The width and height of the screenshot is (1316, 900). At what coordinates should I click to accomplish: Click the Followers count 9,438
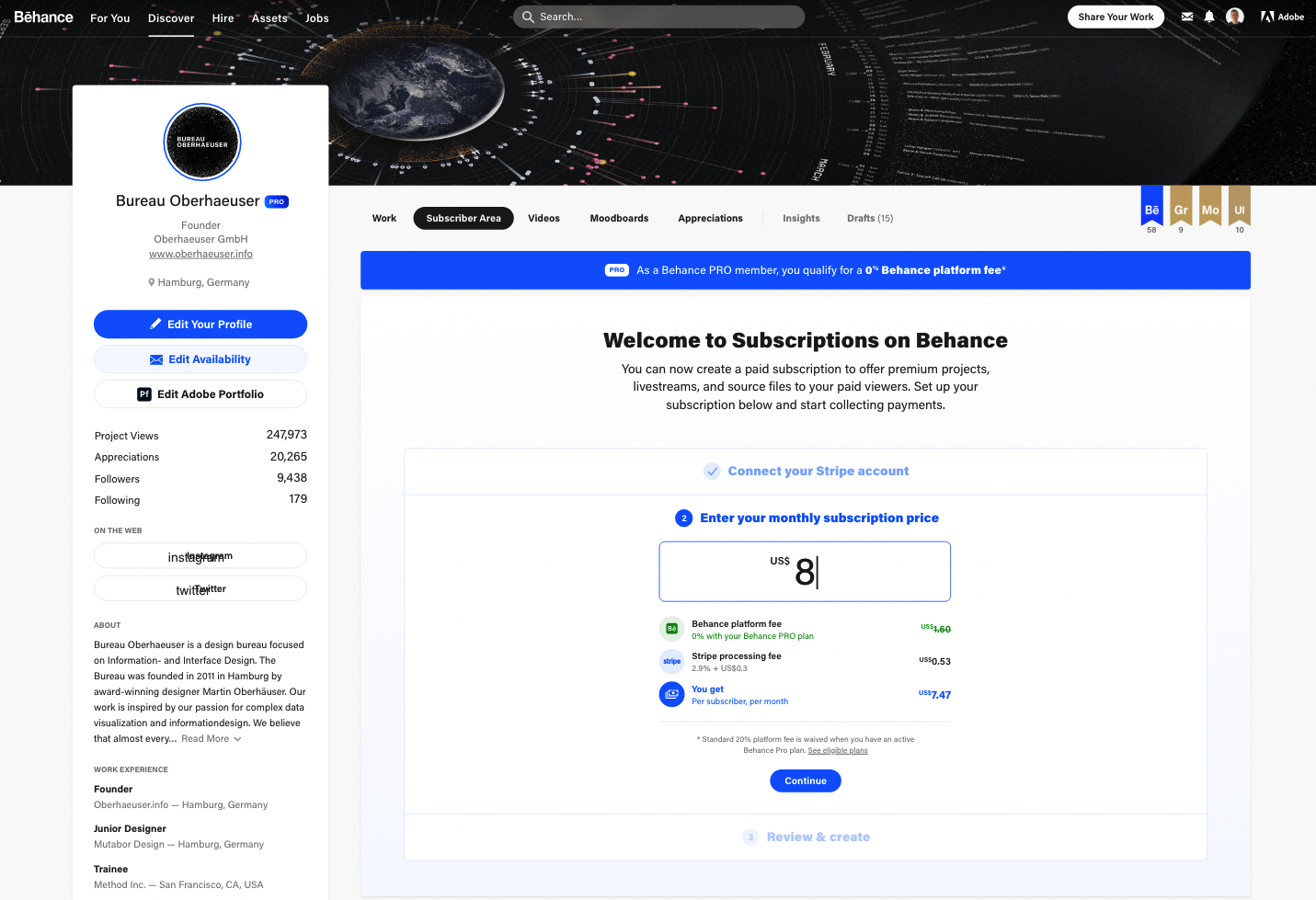(292, 478)
